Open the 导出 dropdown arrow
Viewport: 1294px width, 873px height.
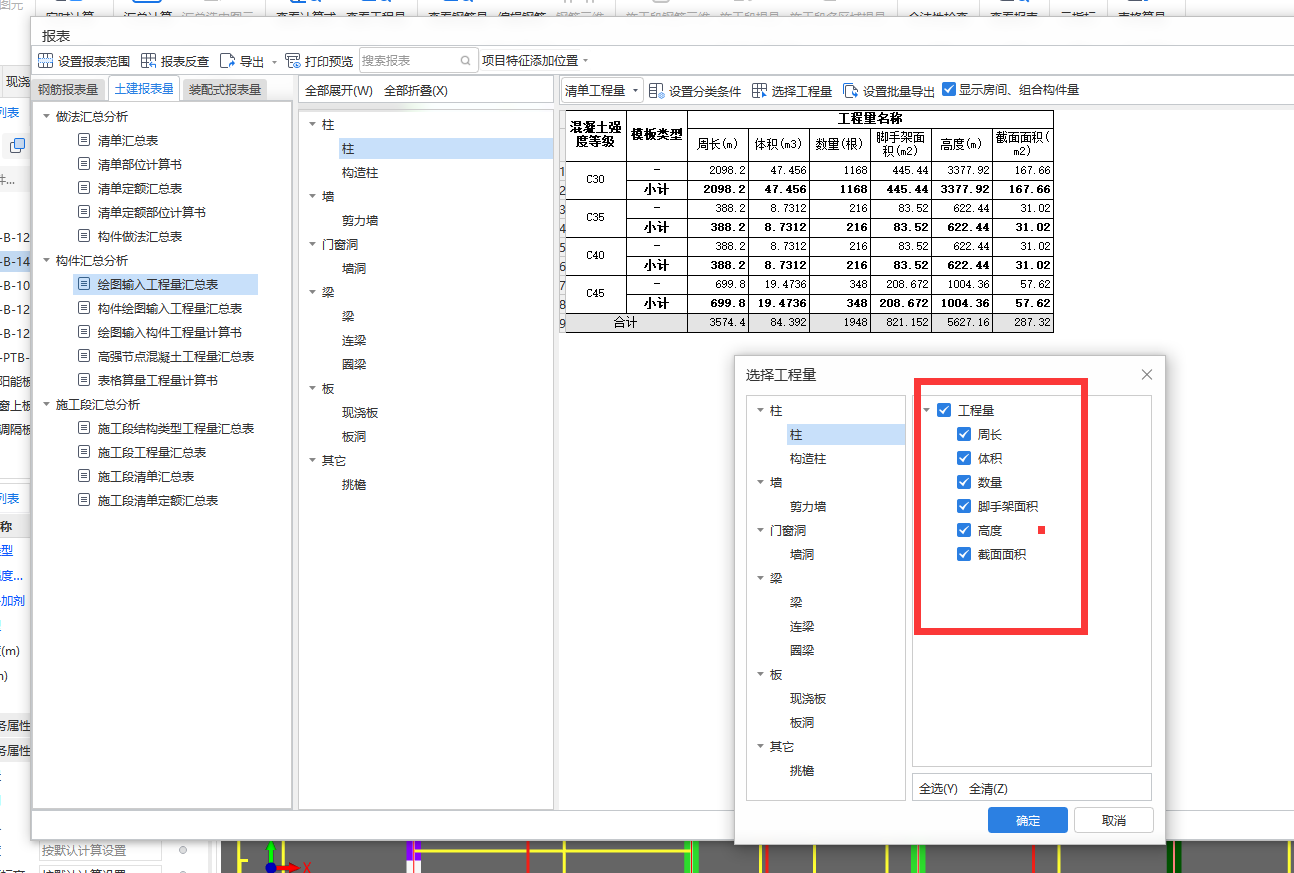[x=275, y=62]
